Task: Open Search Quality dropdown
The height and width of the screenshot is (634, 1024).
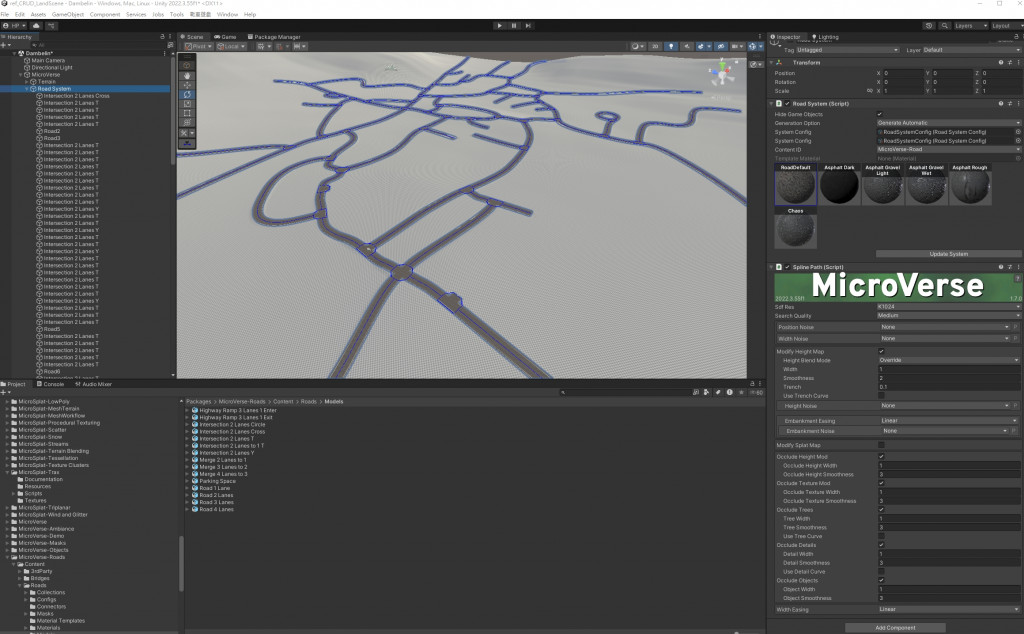Action: [x=948, y=316]
